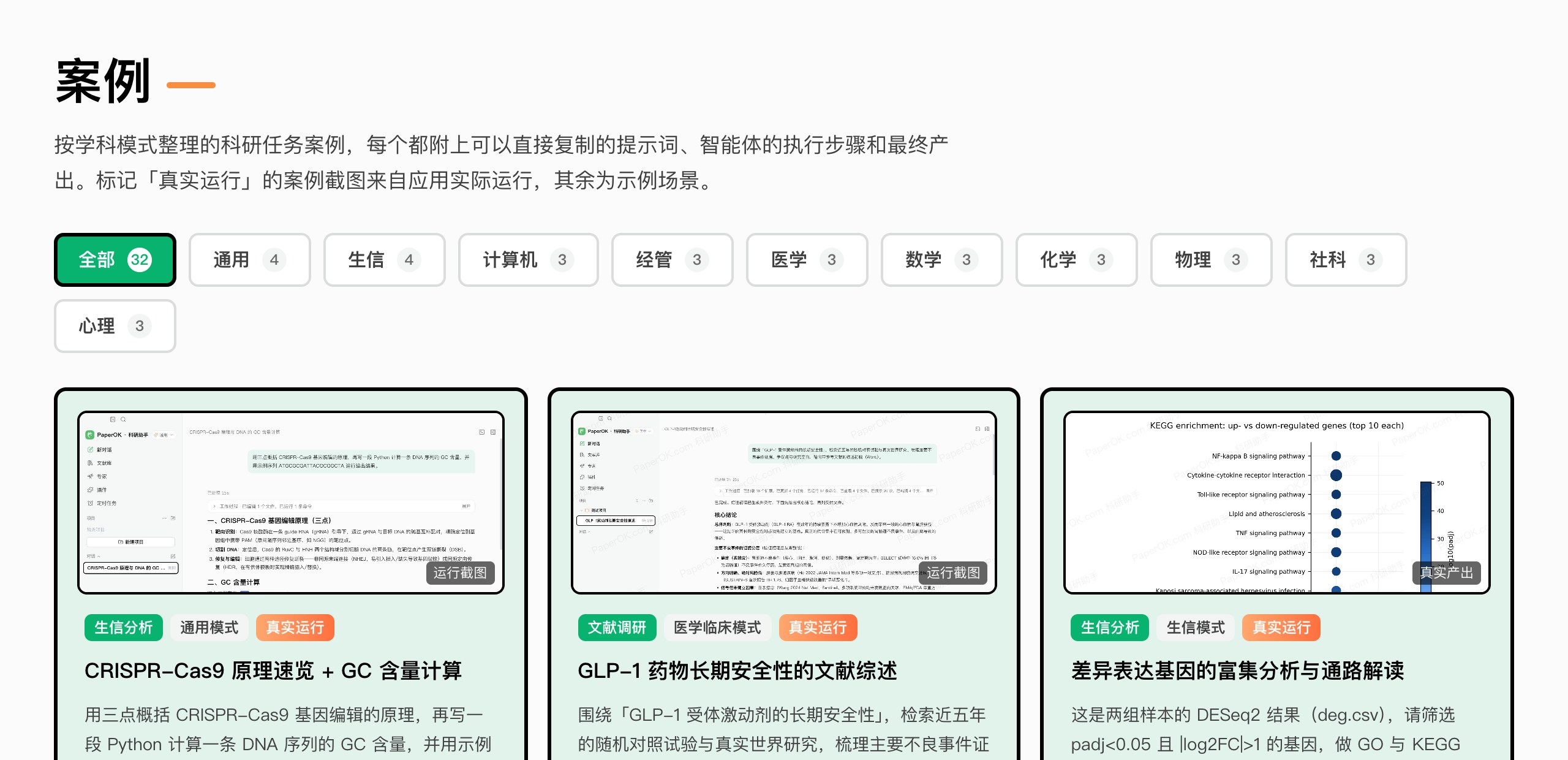The image size is (1568, 760).
Task: Show 经管 category cases
Action: [x=672, y=260]
